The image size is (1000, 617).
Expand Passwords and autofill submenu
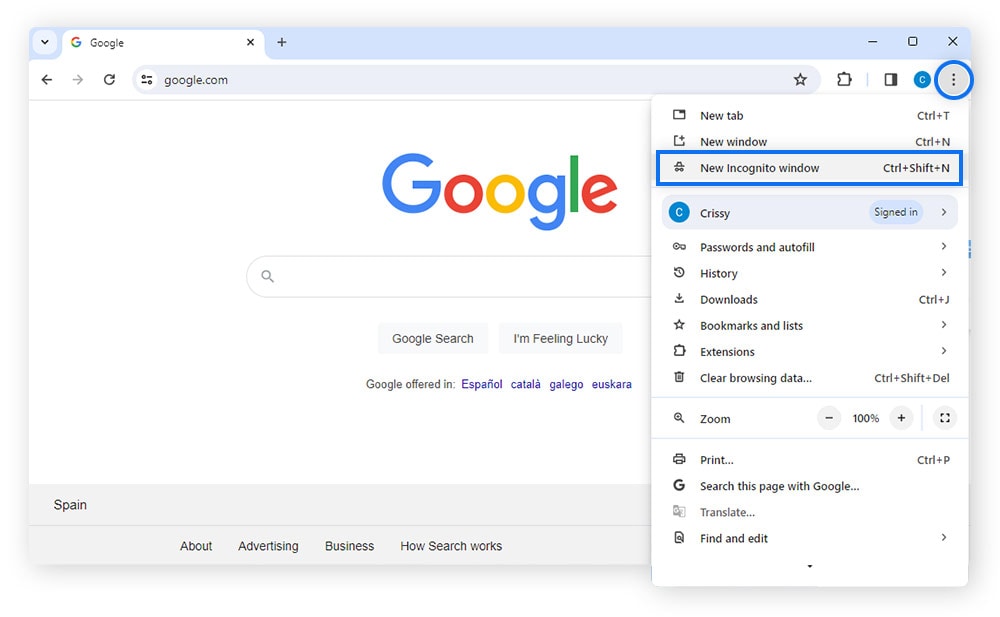point(943,246)
